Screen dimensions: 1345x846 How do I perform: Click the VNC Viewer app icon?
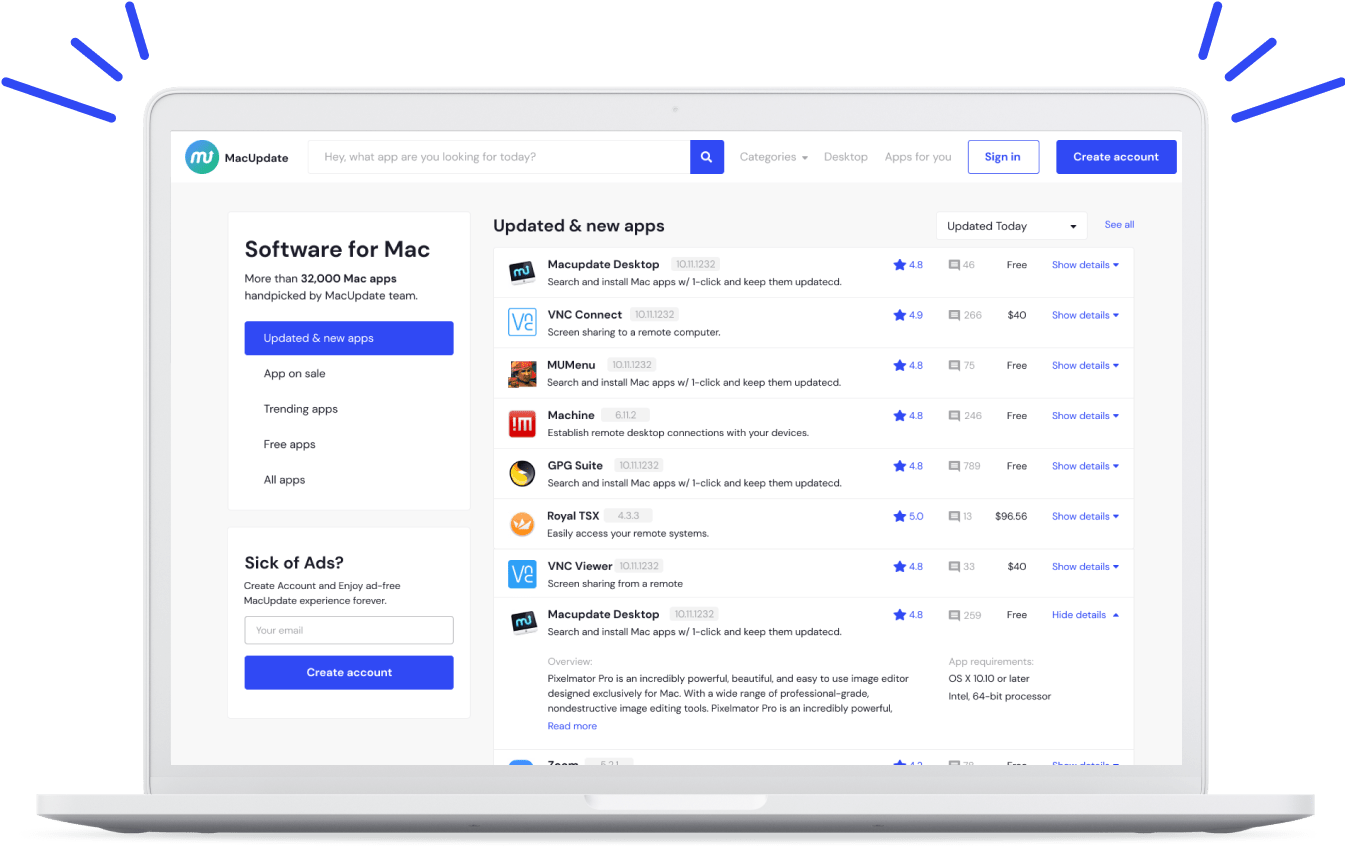pos(522,574)
